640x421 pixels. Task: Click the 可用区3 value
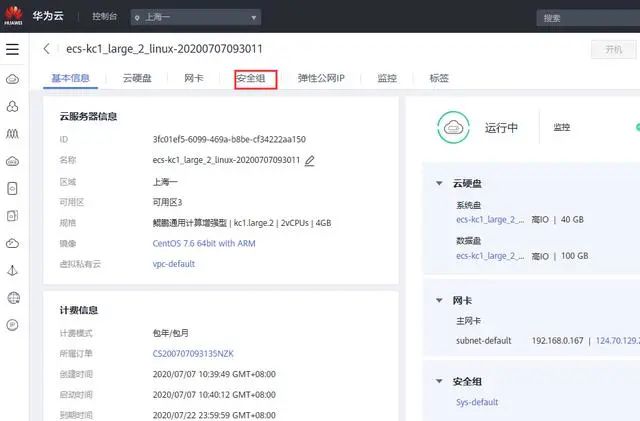coord(167,202)
